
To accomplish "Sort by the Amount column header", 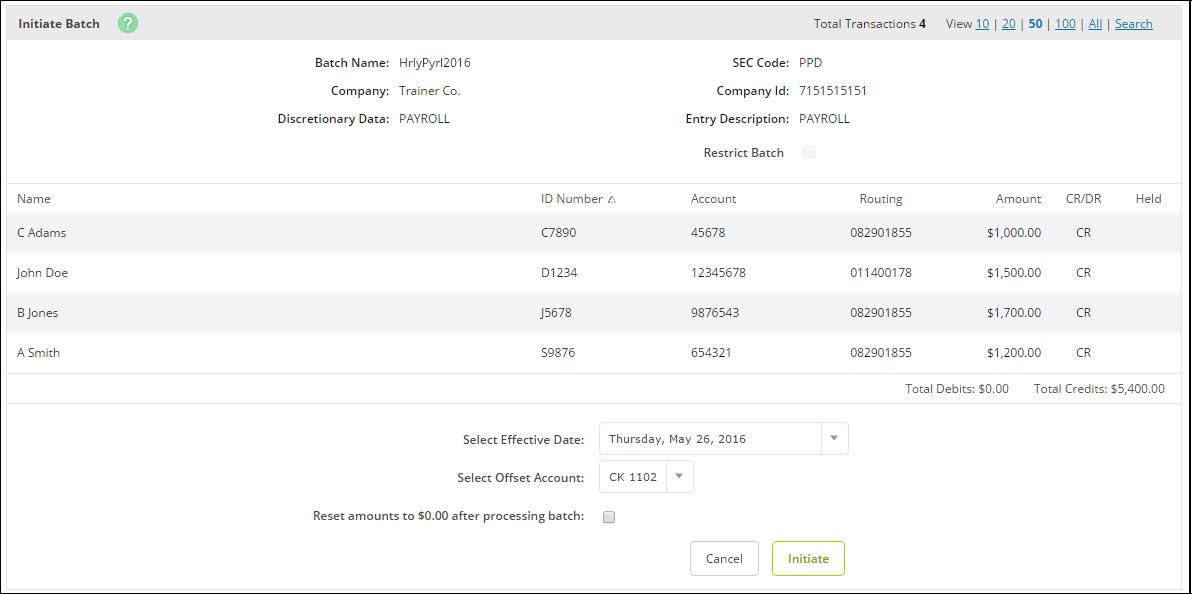I will click(x=1019, y=199).
